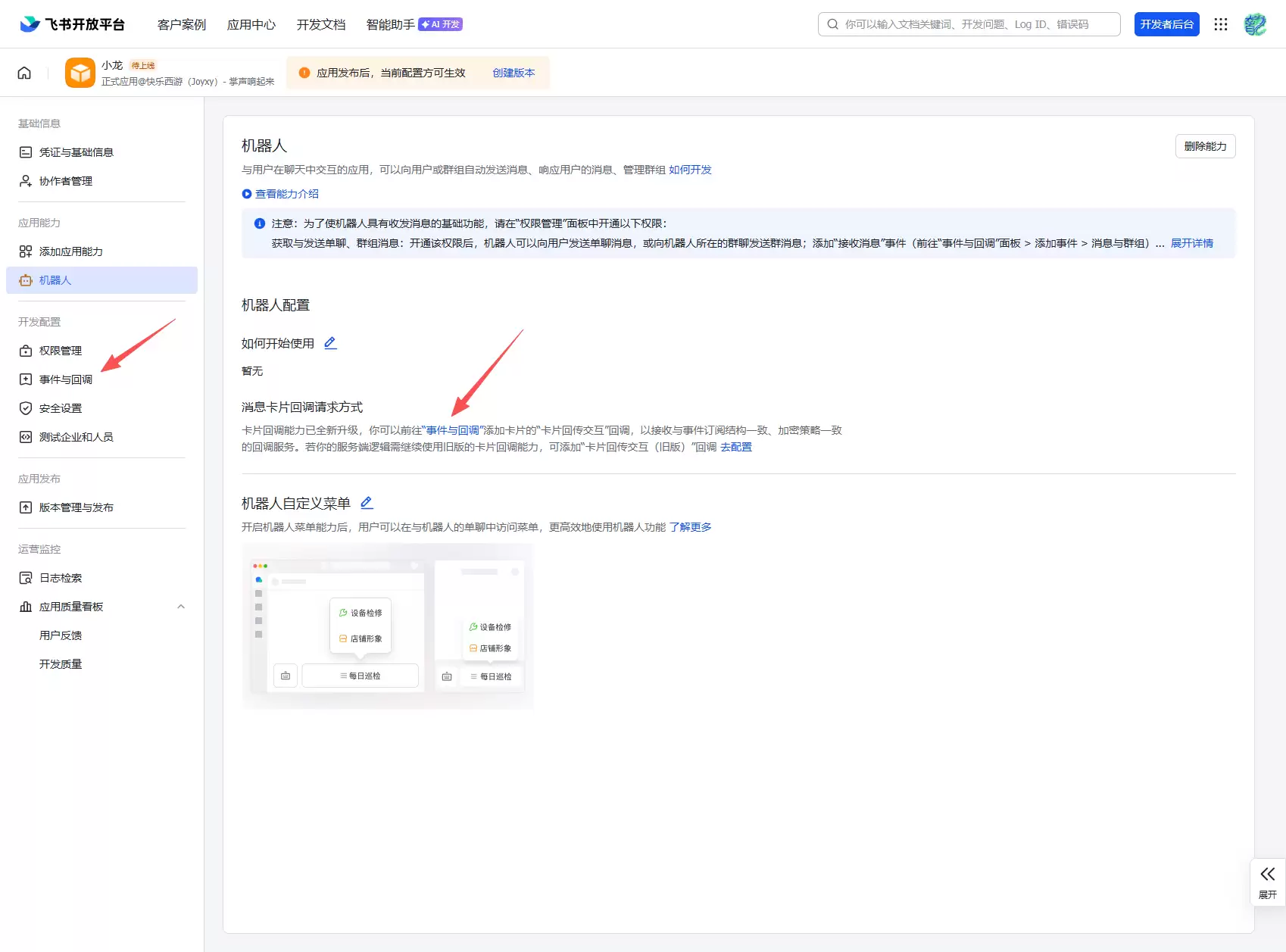Focus the documentation search input field
Image resolution: width=1286 pixels, height=952 pixels.
tap(977, 24)
